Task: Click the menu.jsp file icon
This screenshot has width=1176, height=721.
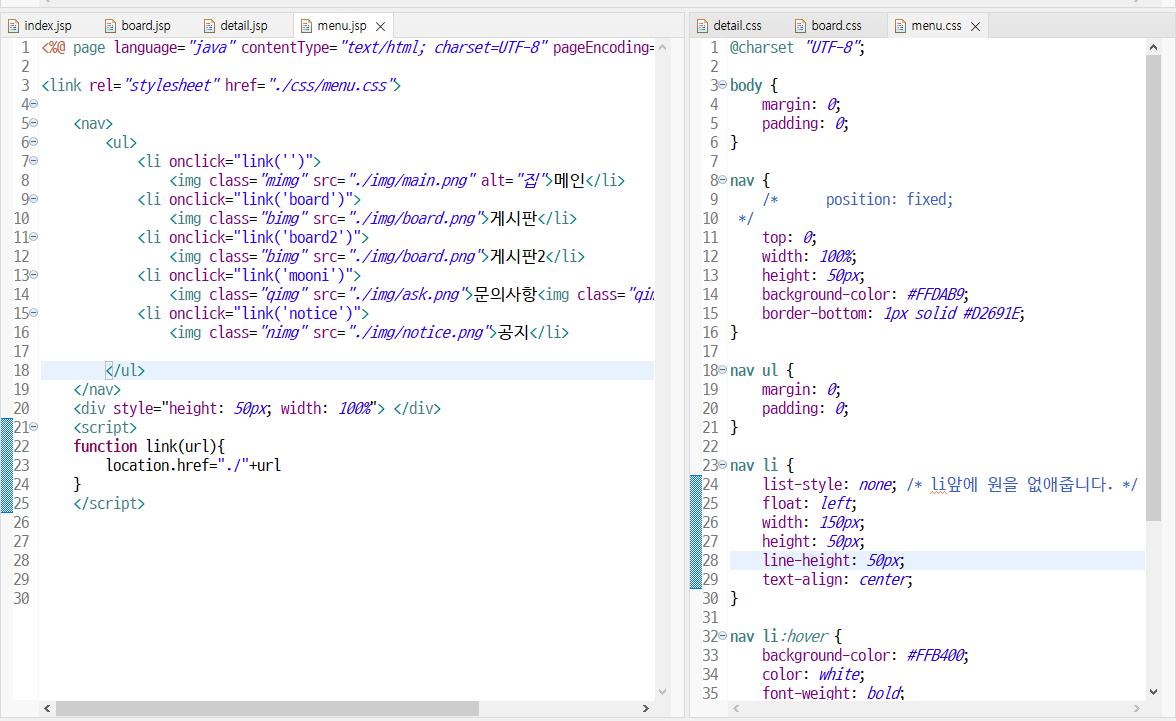Action: tap(306, 26)
